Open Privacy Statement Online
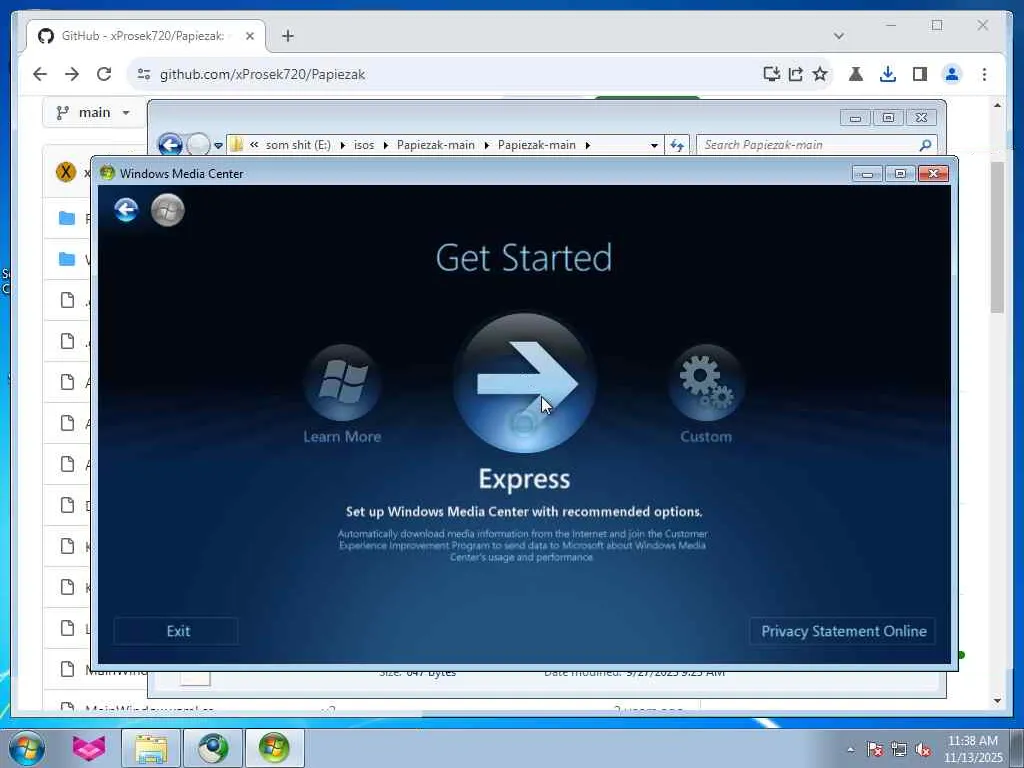The image size is (1024, 768). (843, 631)
